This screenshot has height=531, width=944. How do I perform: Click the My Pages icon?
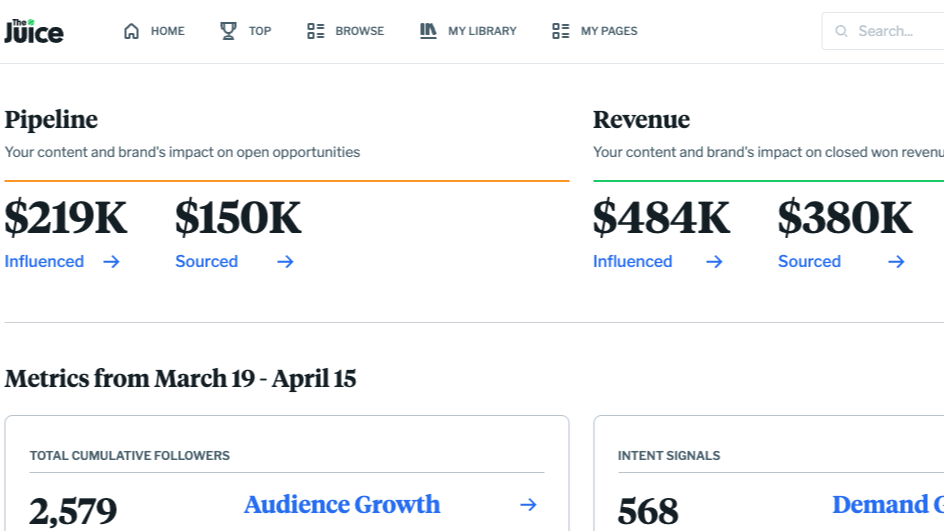pos(561,31)
